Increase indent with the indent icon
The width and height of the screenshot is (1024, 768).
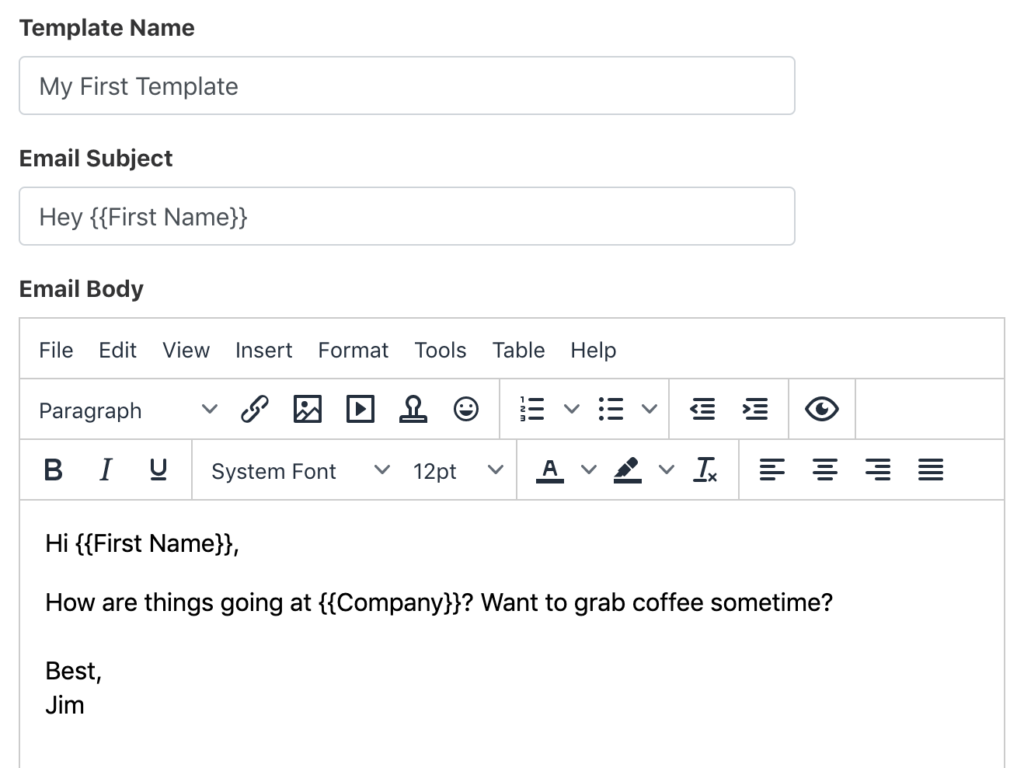[x=755, y=409]
